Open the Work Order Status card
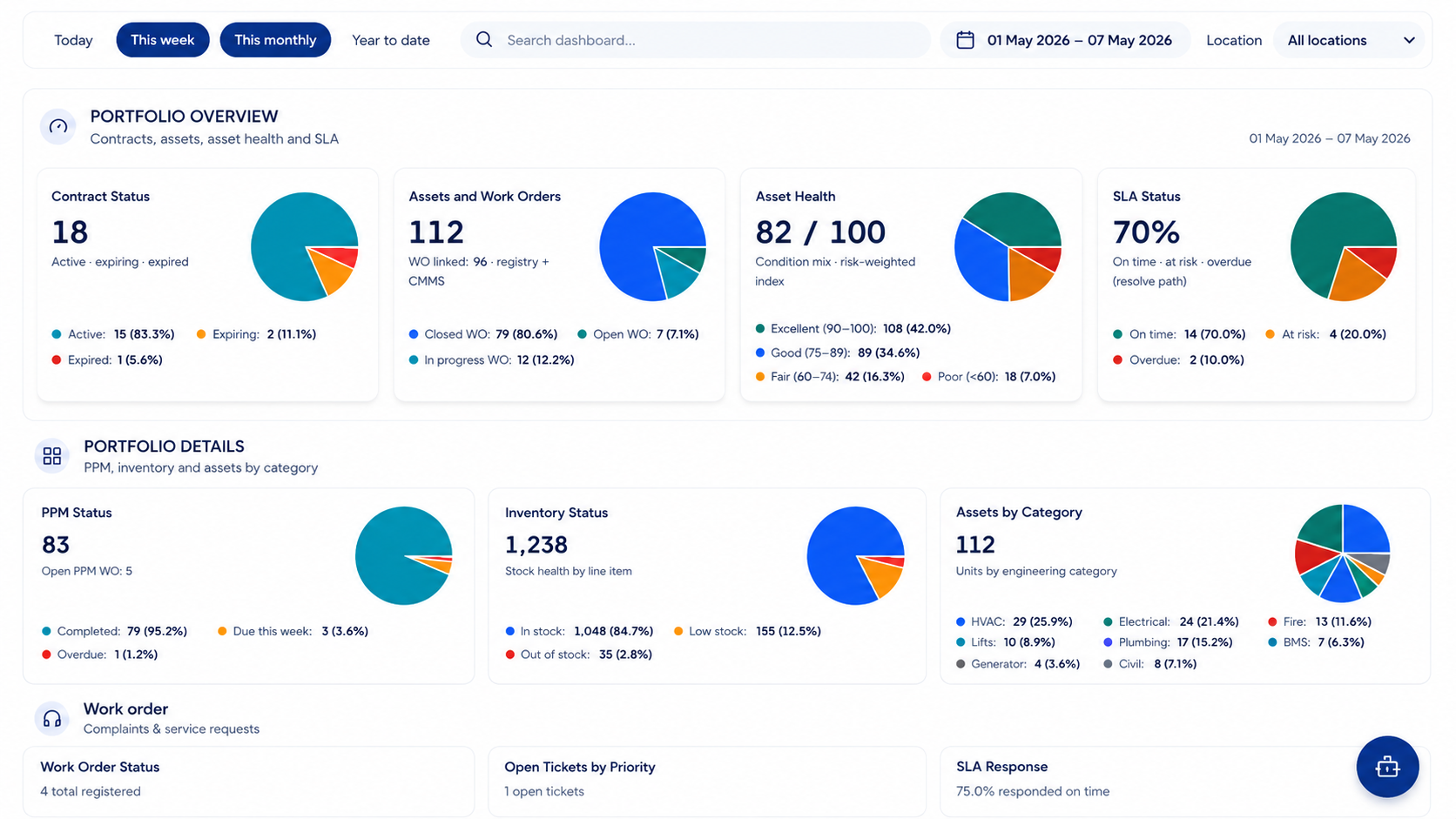1456x819 pixels. tap(249, 781)
